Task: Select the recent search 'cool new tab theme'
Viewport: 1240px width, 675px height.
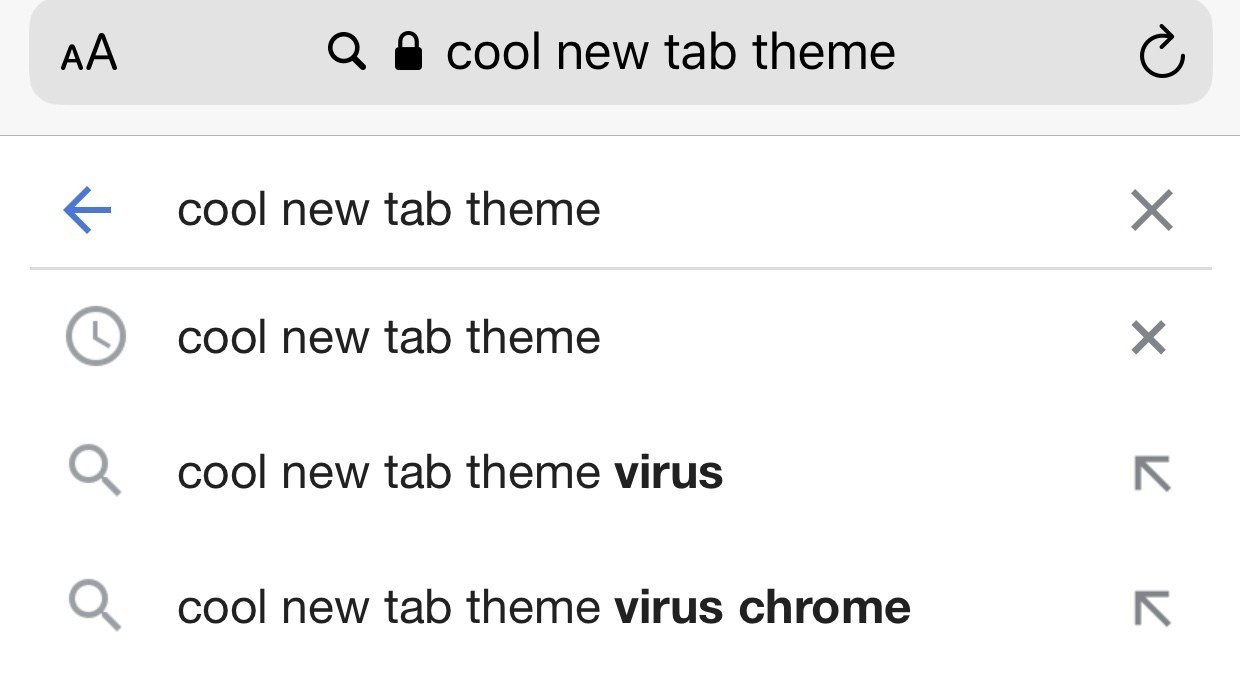Action: (x=389, y=338)
